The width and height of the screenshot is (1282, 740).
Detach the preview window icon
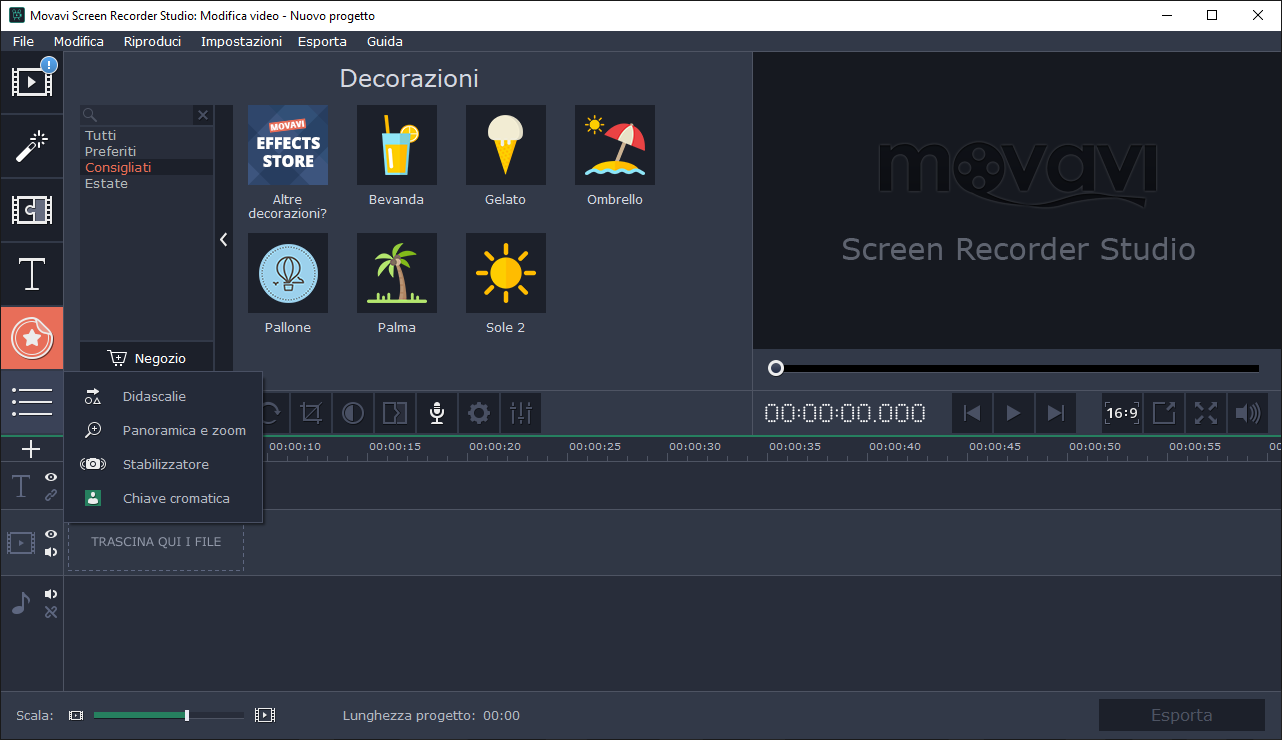(1164, 413)
